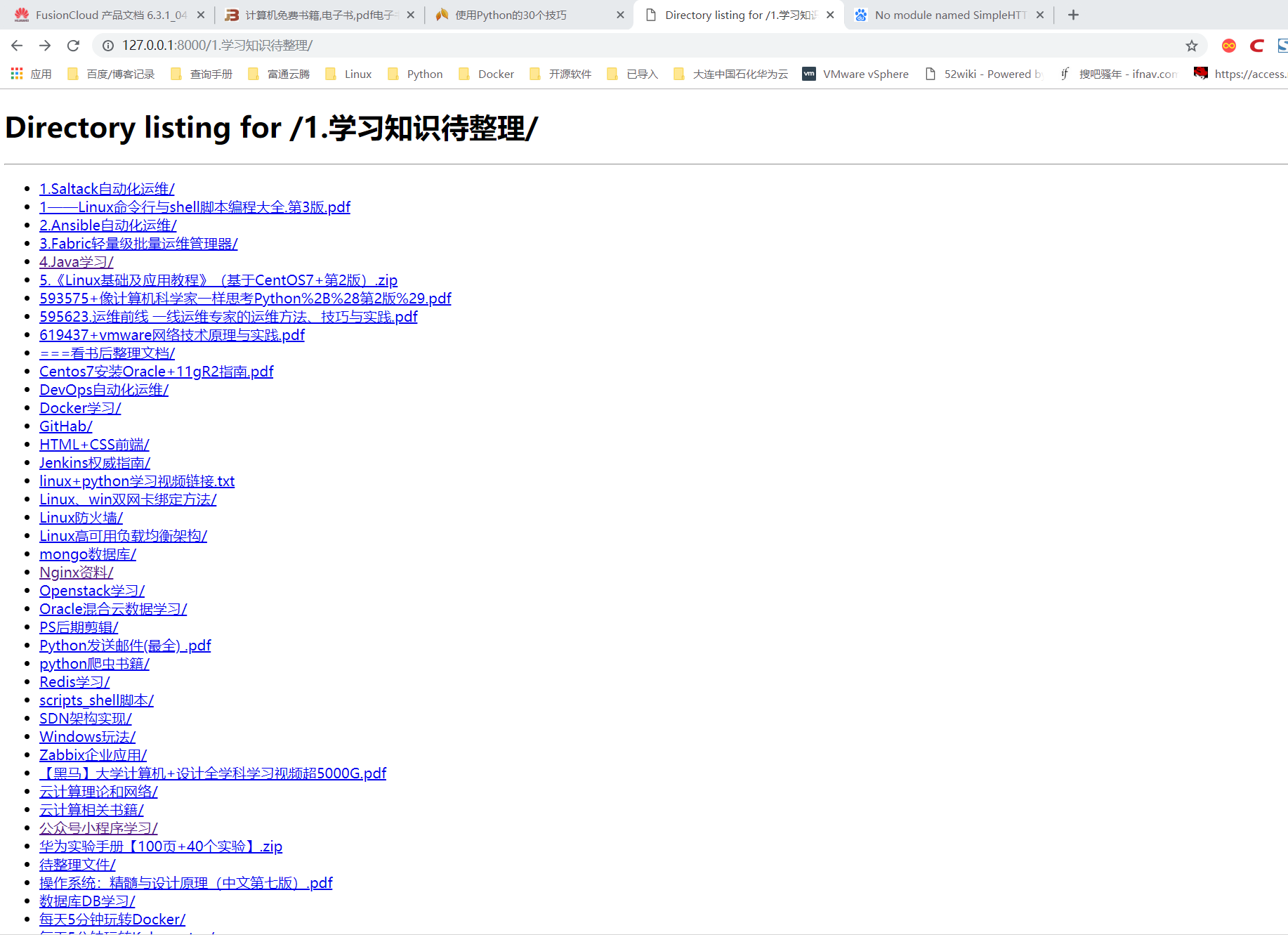Open 富通云腾 bookmark folder
This screenshot has height=935, width=1288.
tap(279, 74)
